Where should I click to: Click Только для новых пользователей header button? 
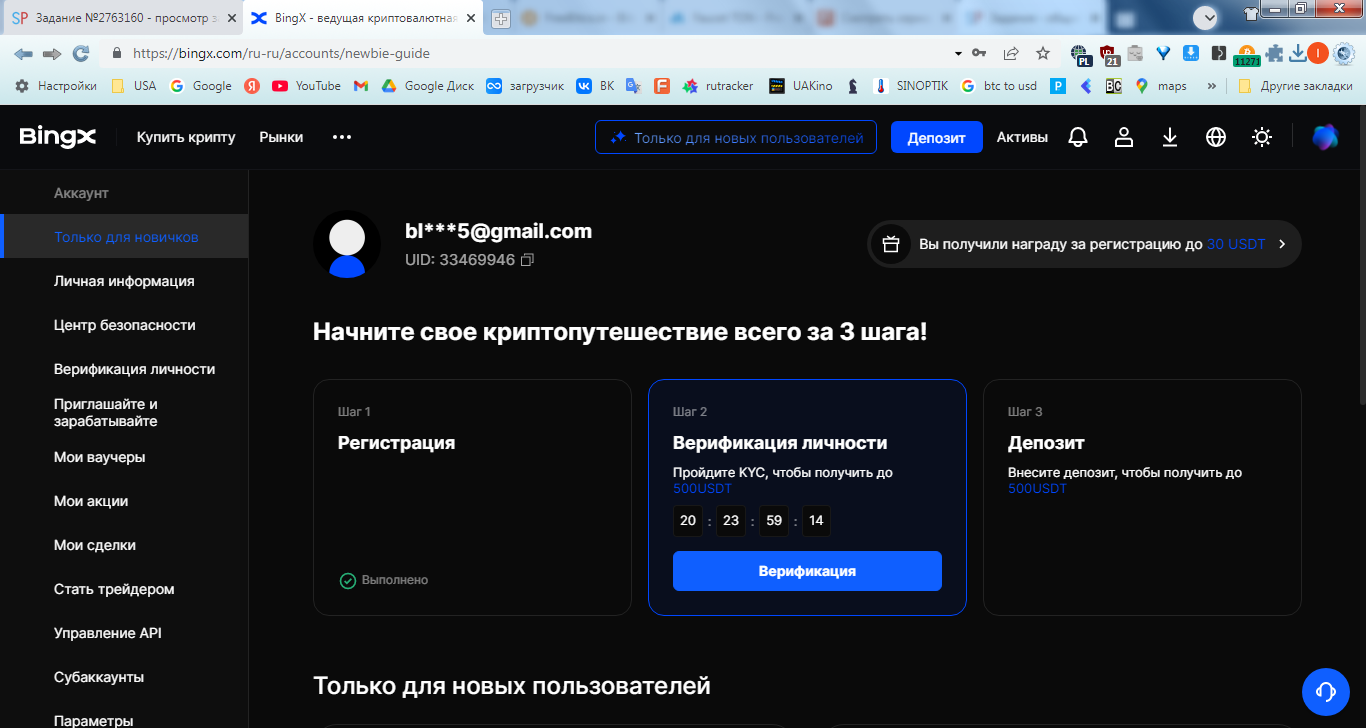[736, 138]
